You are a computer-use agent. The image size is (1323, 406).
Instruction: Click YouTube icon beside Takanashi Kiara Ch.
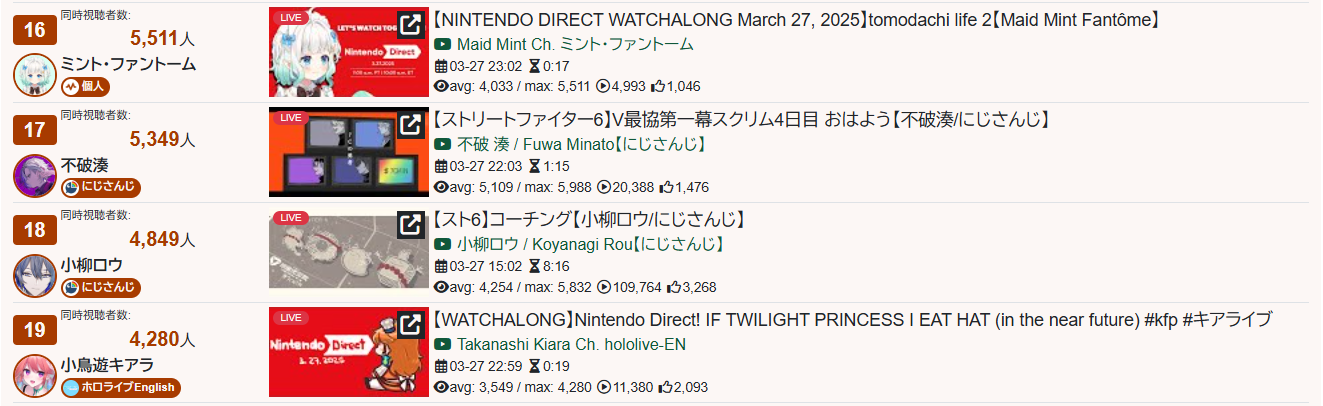click(x=443, y=345)
